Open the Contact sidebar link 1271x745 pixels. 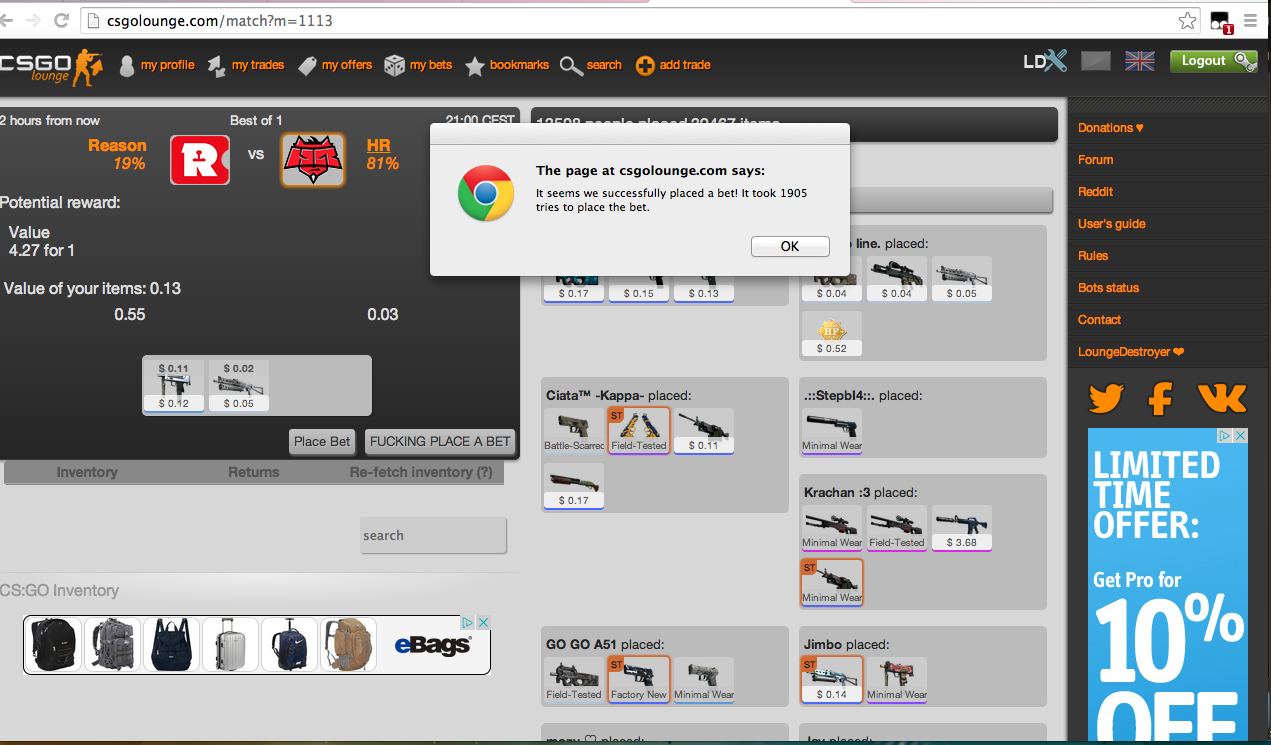(1099, 320)
